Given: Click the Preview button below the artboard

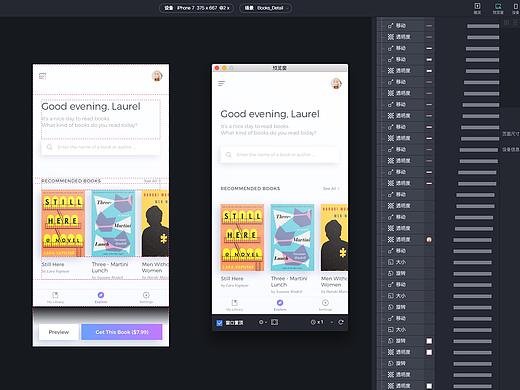Looking at the screenshot, I should (x=59, y=332).
